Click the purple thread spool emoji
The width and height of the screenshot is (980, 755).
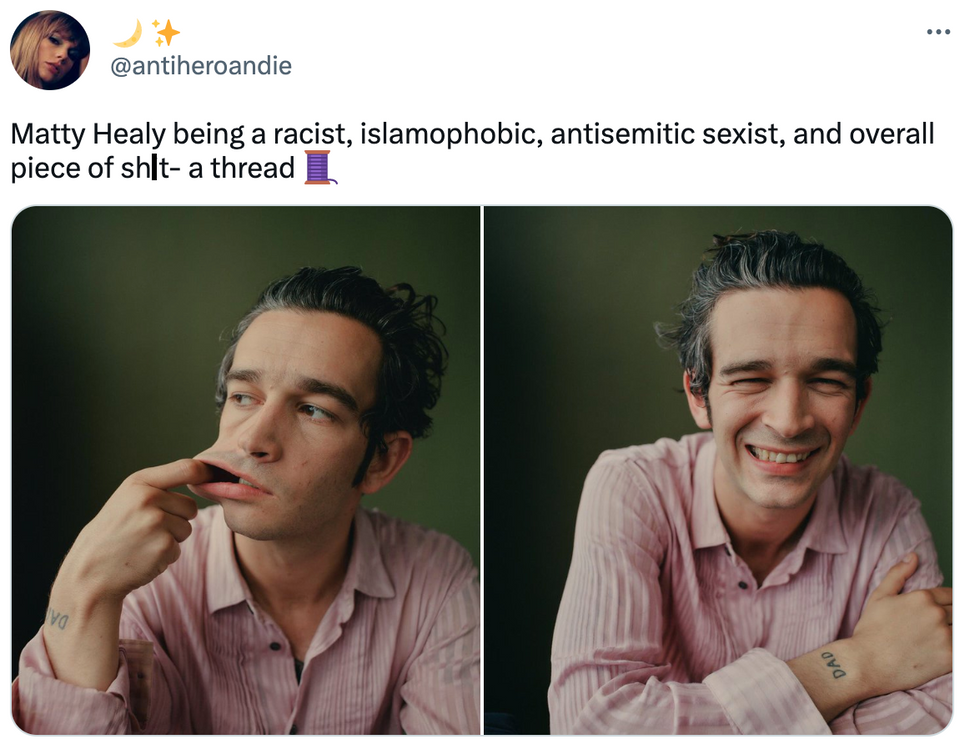(x=321, y=168)
